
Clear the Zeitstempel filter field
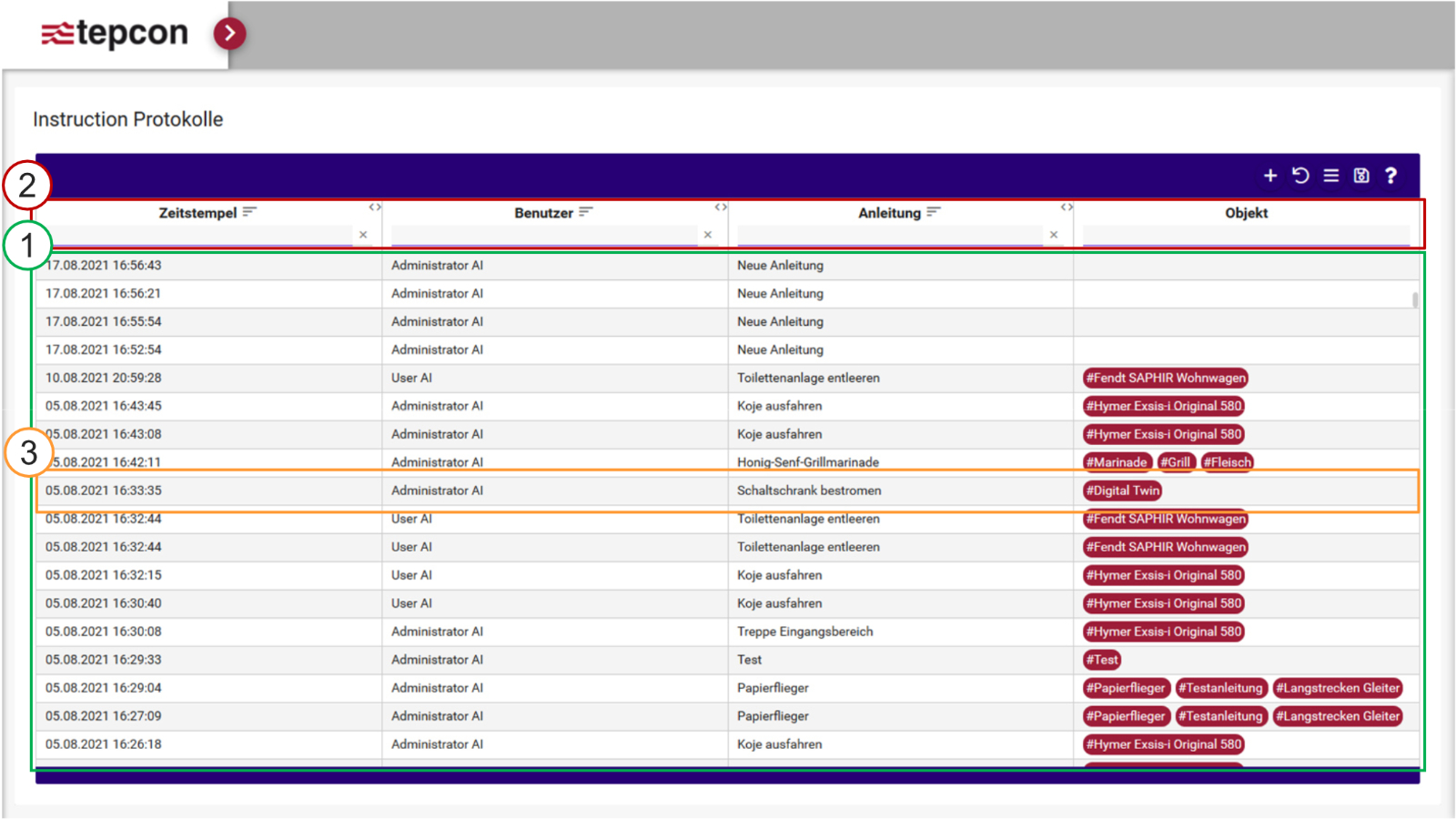[363, 235]
